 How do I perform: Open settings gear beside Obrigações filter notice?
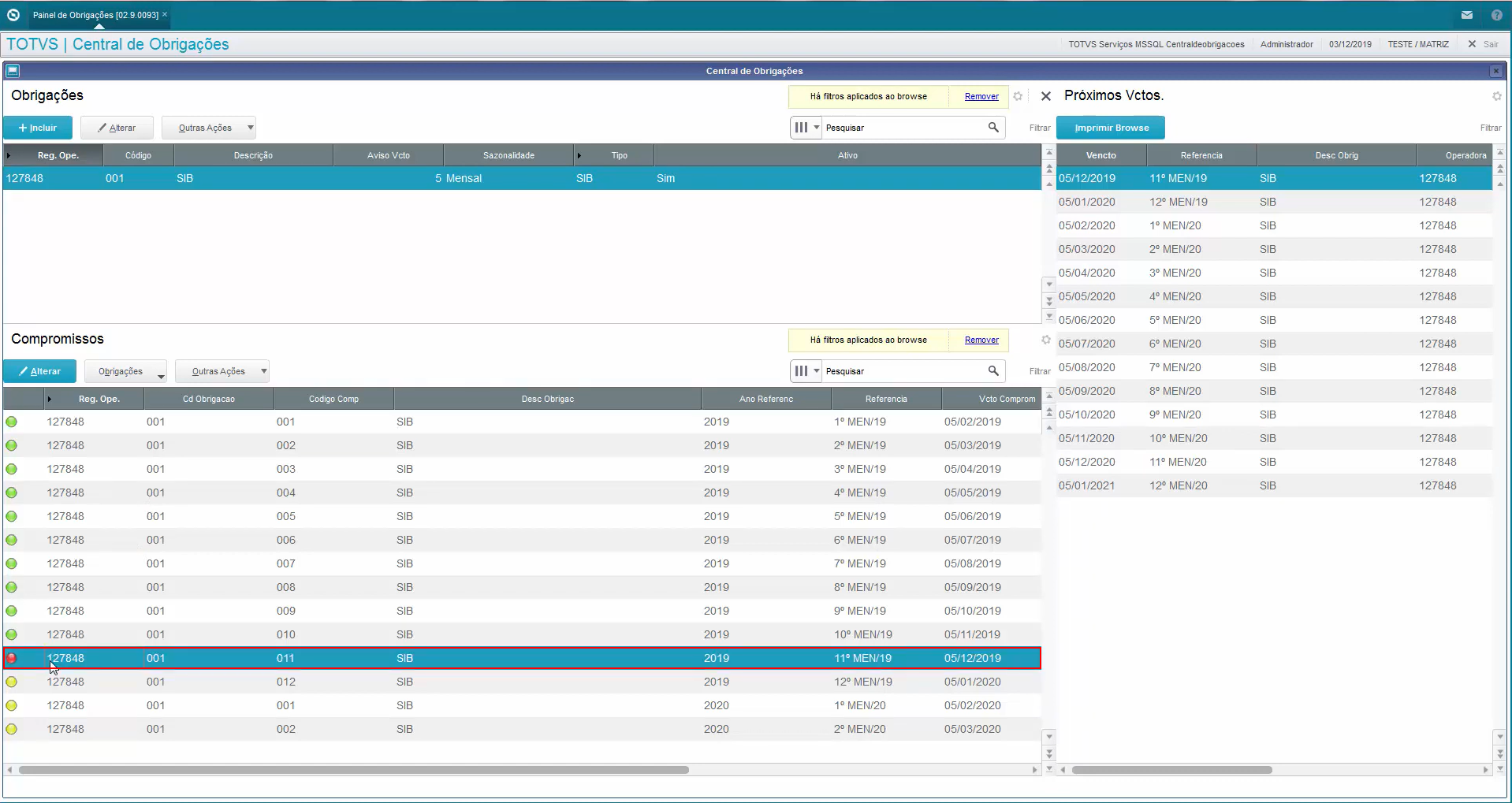[x=1018, y=96]
